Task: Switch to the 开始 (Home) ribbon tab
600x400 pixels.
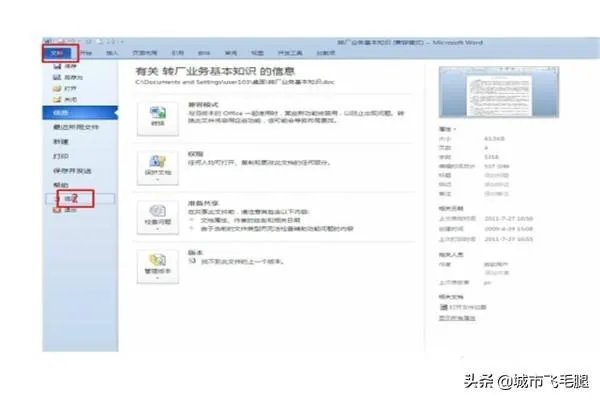Action: click(x=86, y=53)
